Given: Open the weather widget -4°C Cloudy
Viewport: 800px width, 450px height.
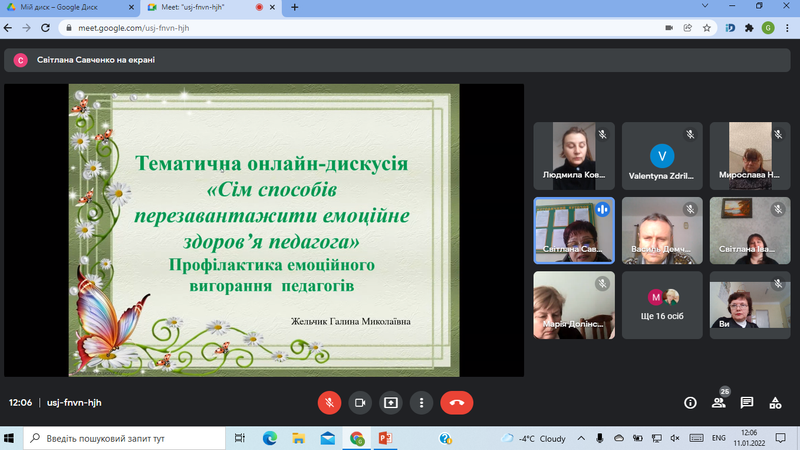Looking at the screenshot, I should click(534, 438).
